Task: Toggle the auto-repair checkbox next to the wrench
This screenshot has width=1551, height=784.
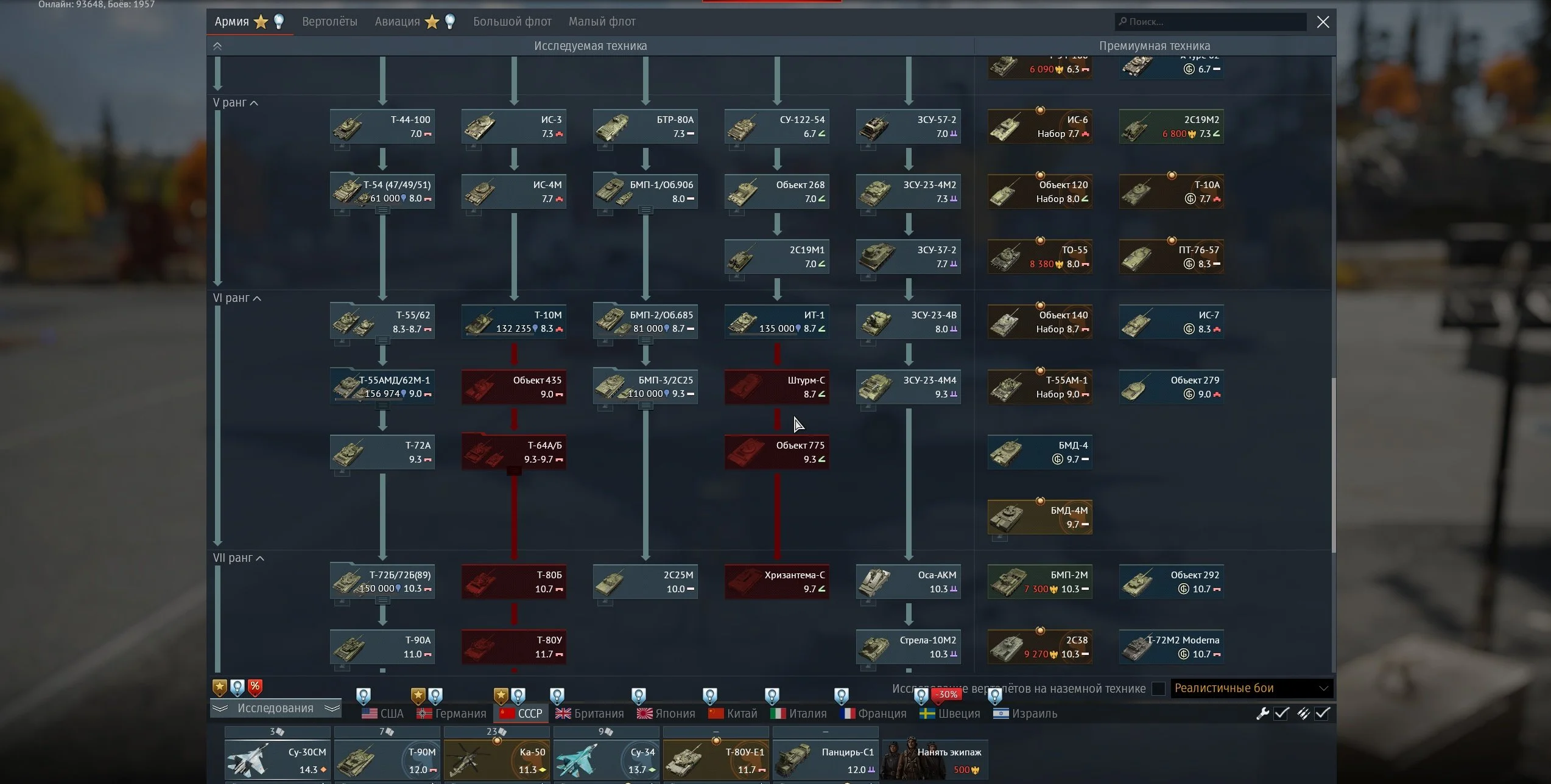Action: click(1281, 713)
